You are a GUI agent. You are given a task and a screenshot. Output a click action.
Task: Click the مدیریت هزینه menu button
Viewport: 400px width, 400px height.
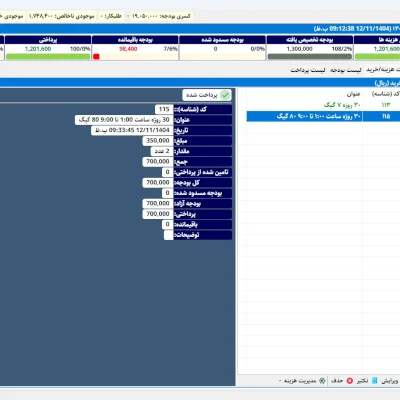(x=302, y=381)
